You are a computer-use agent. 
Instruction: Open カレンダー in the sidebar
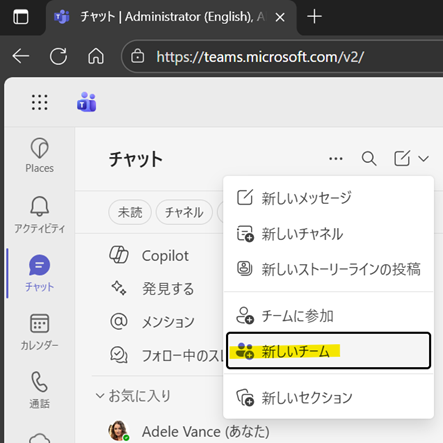(x=39, y=332)
